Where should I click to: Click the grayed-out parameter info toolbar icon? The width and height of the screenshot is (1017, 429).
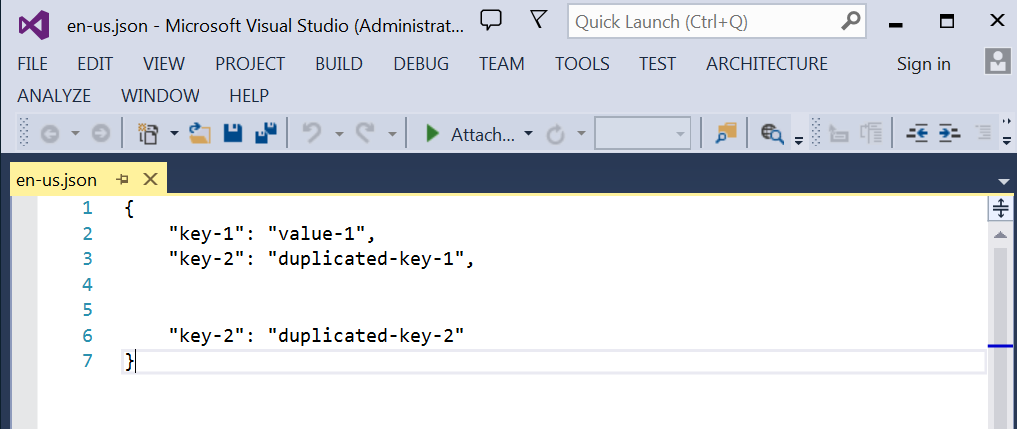(871, 134)
